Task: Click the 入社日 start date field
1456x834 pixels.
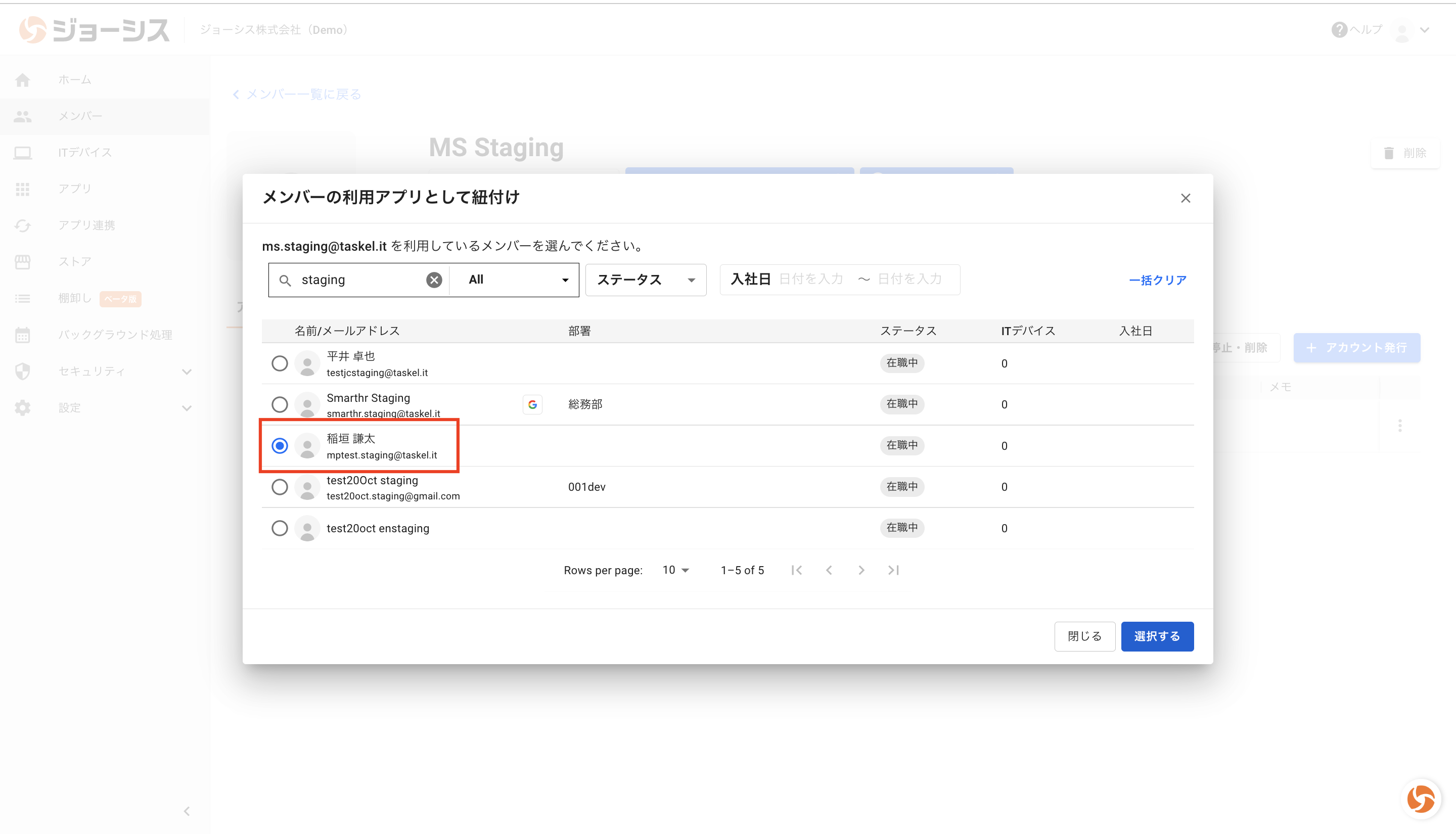Action: [811, 280]
